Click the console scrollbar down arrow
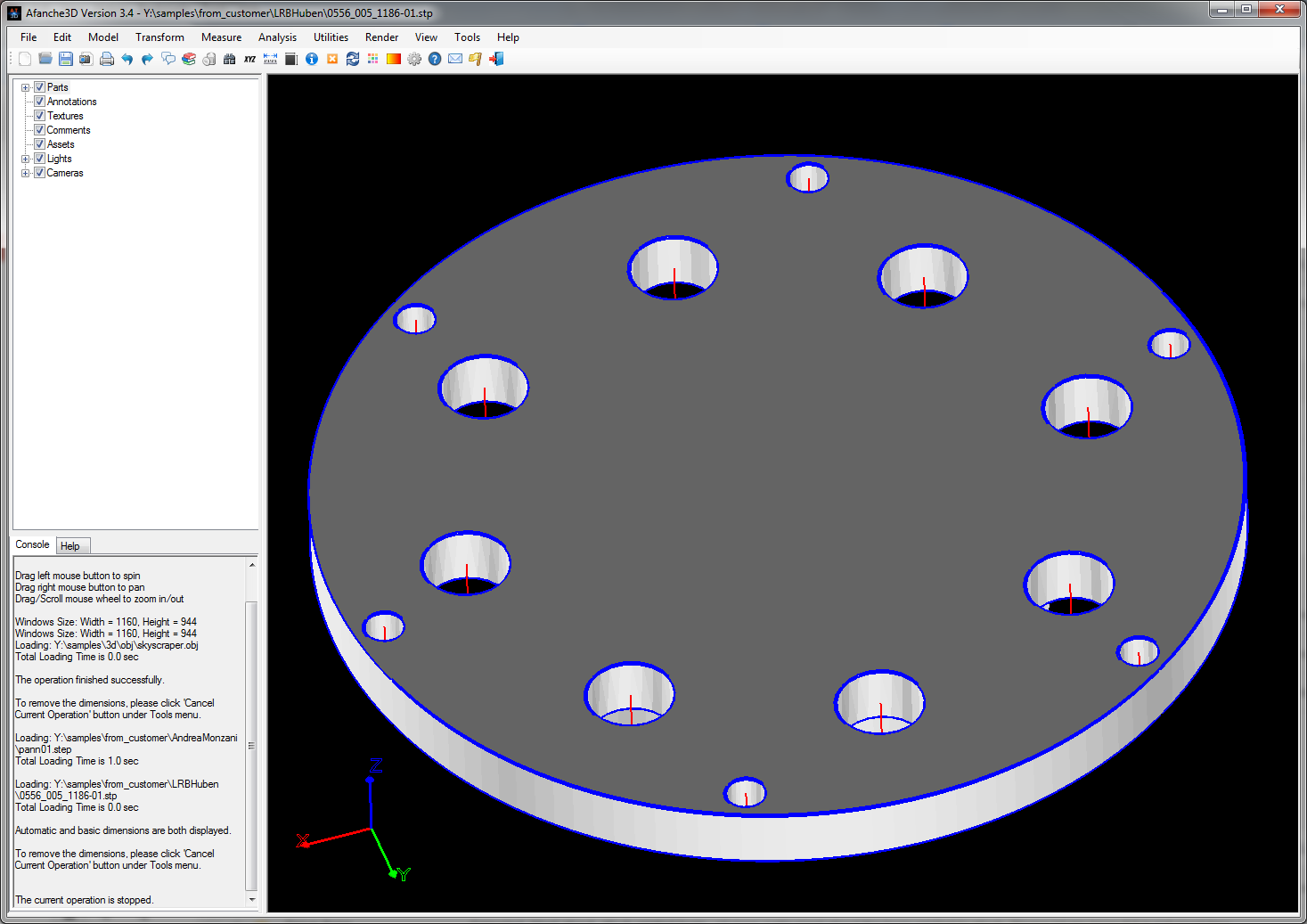This screenshot has width=1307, height=924. (x=252, y=900)
